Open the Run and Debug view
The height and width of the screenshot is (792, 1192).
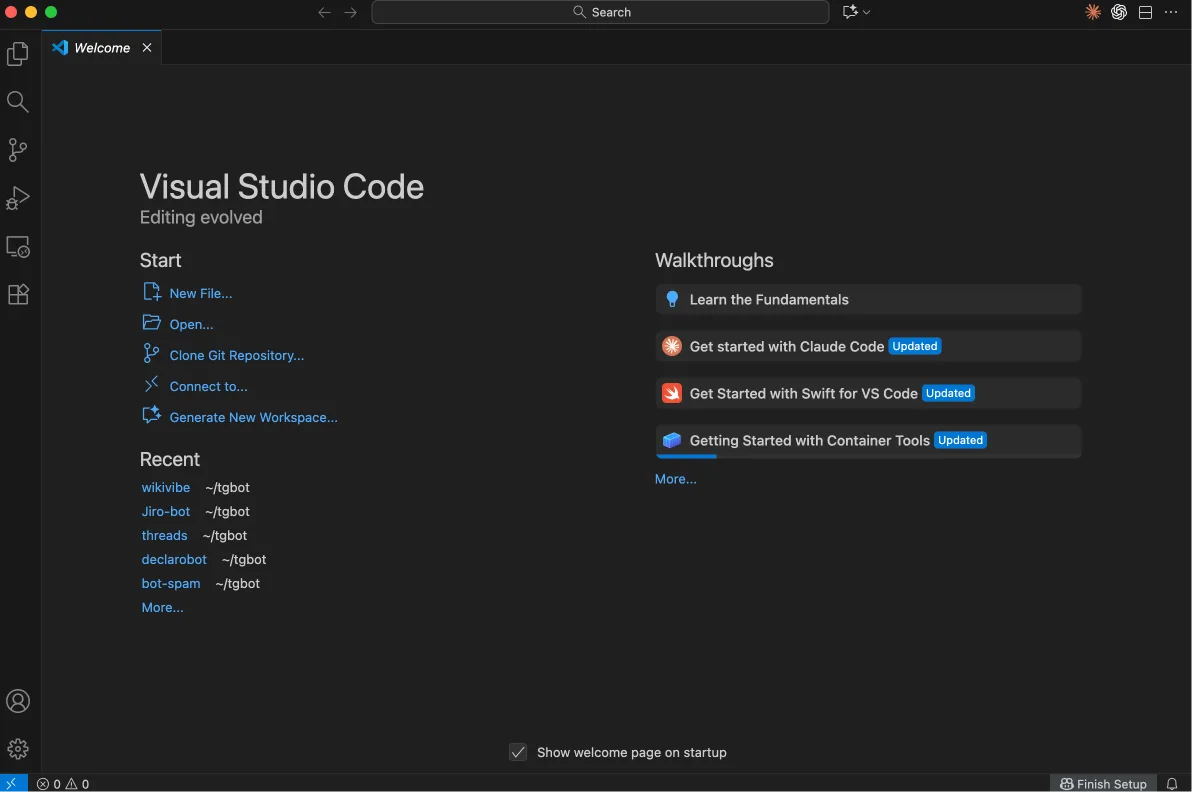click(18, 198)
